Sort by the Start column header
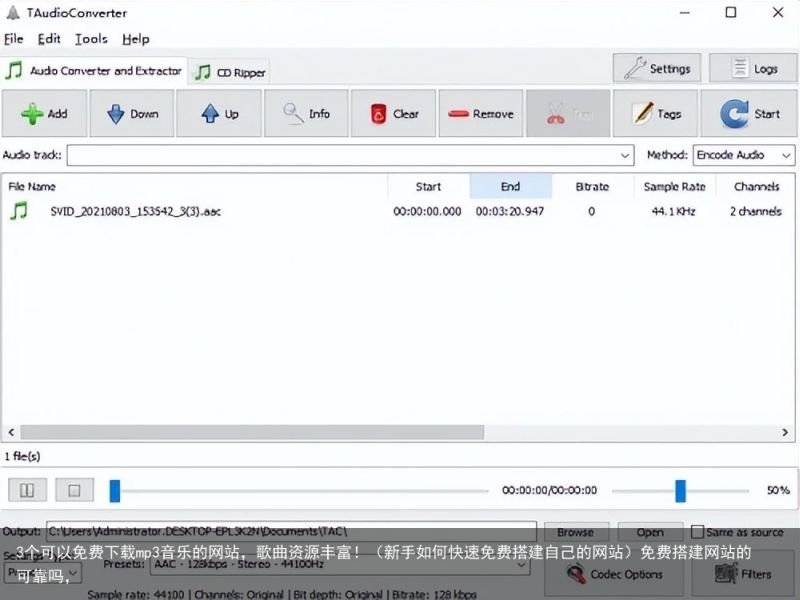 429,186
